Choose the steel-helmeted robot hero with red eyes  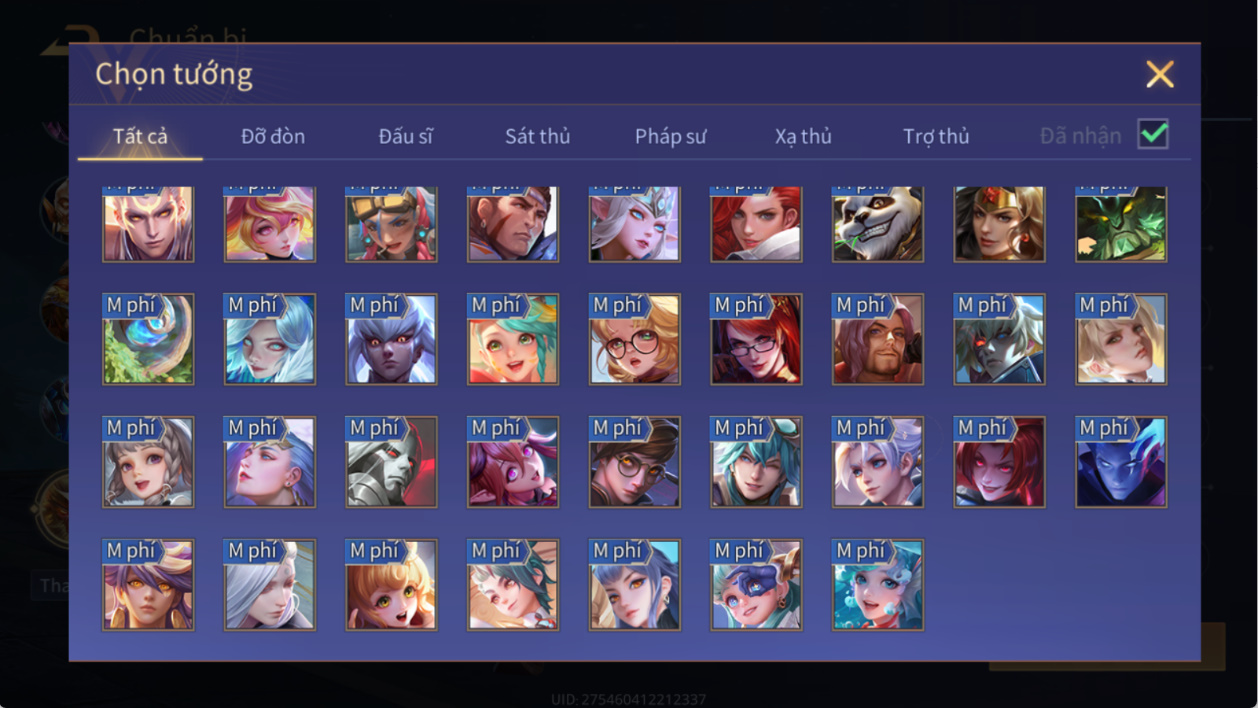pyautogui.click(x=392, y=462)
